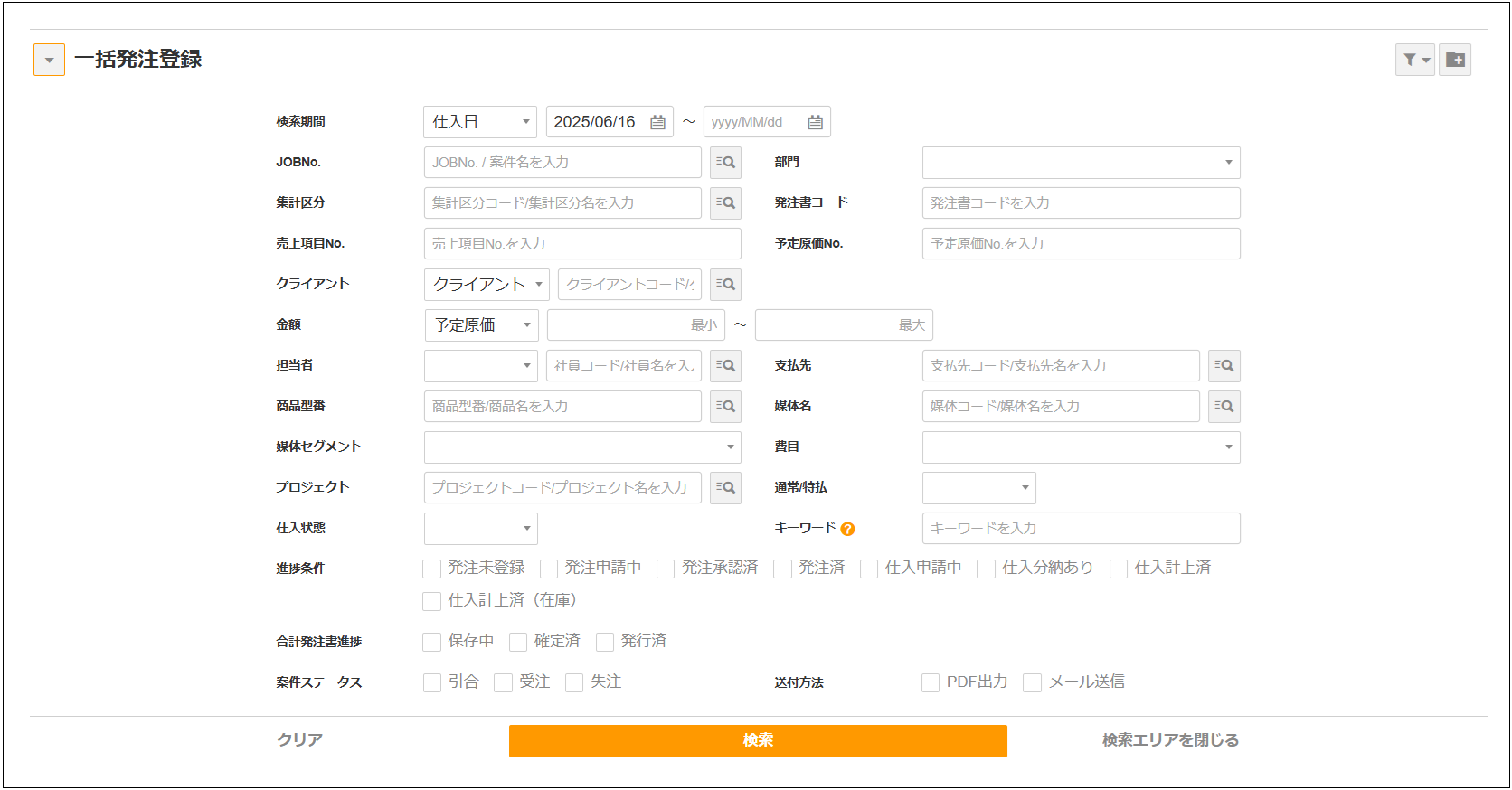Enable the 確定済 checkbox
The width and height of the screenshot is (1512, 790).
[x=518, y=642]
